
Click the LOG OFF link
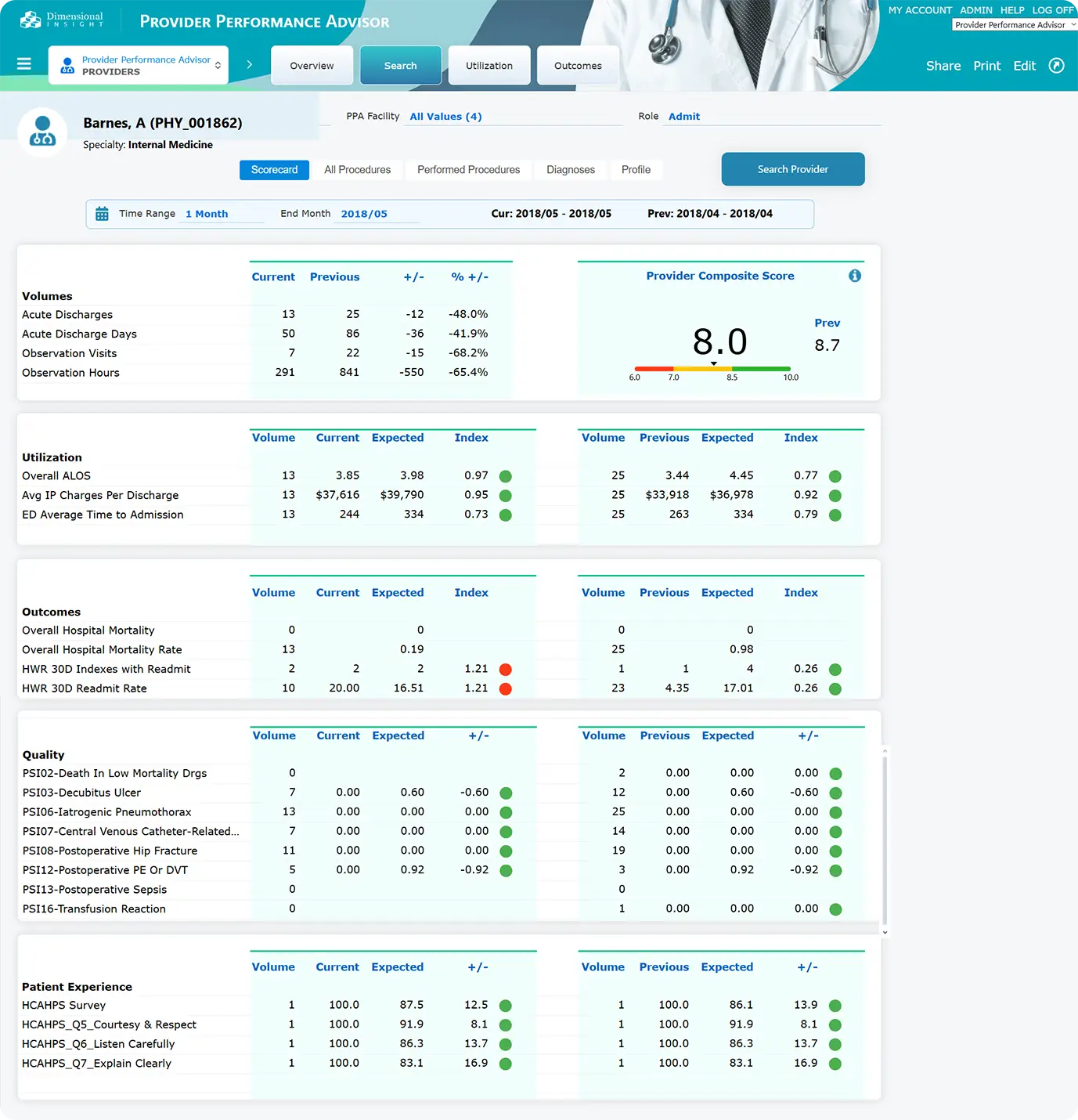(x=1052, y=10)
